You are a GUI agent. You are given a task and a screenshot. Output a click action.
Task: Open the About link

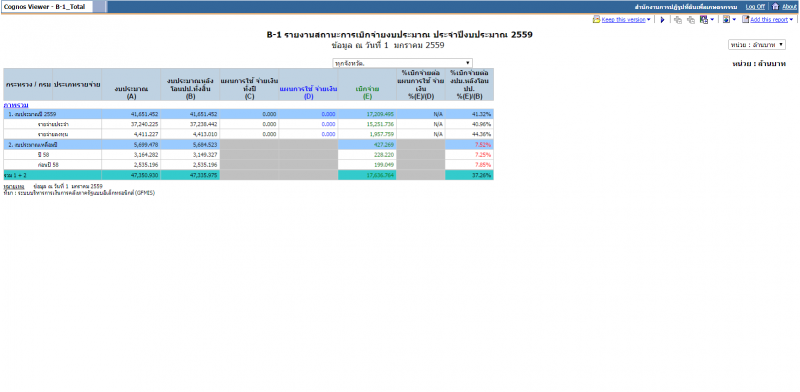tap(789, 7)
